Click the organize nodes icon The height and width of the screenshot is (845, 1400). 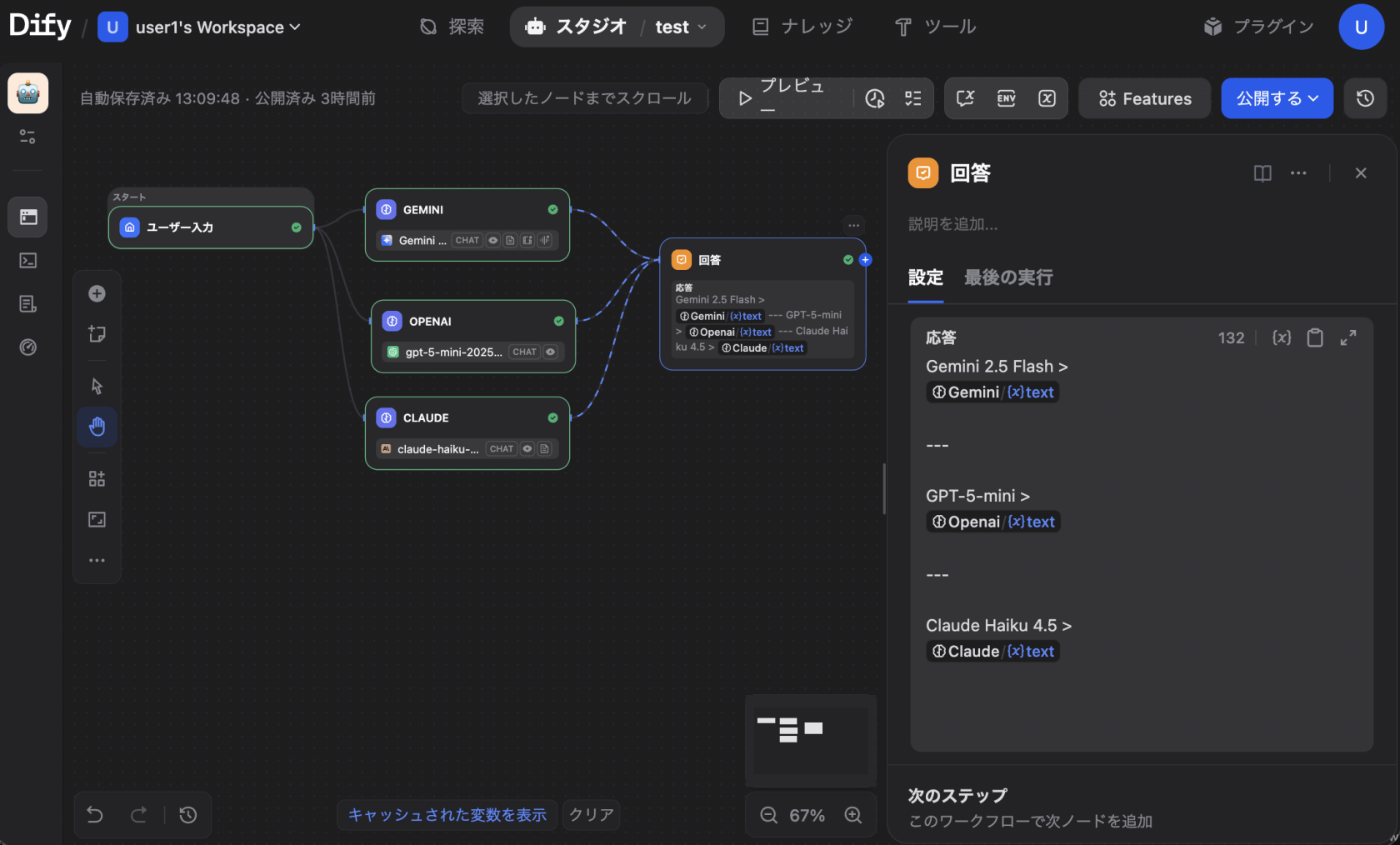97,478
